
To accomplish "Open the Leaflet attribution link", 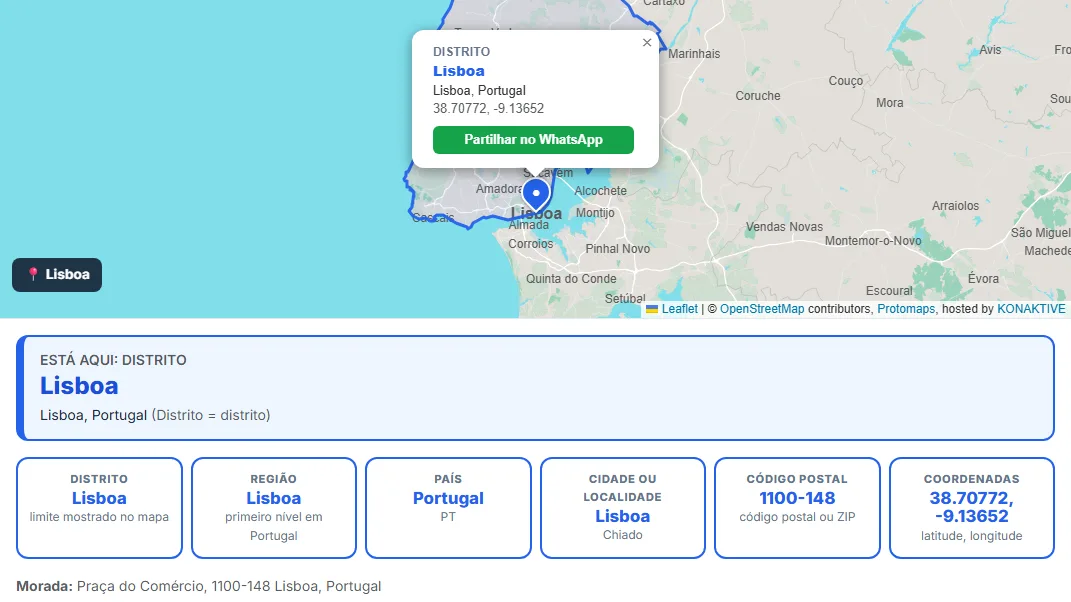I will click(680, 309).
